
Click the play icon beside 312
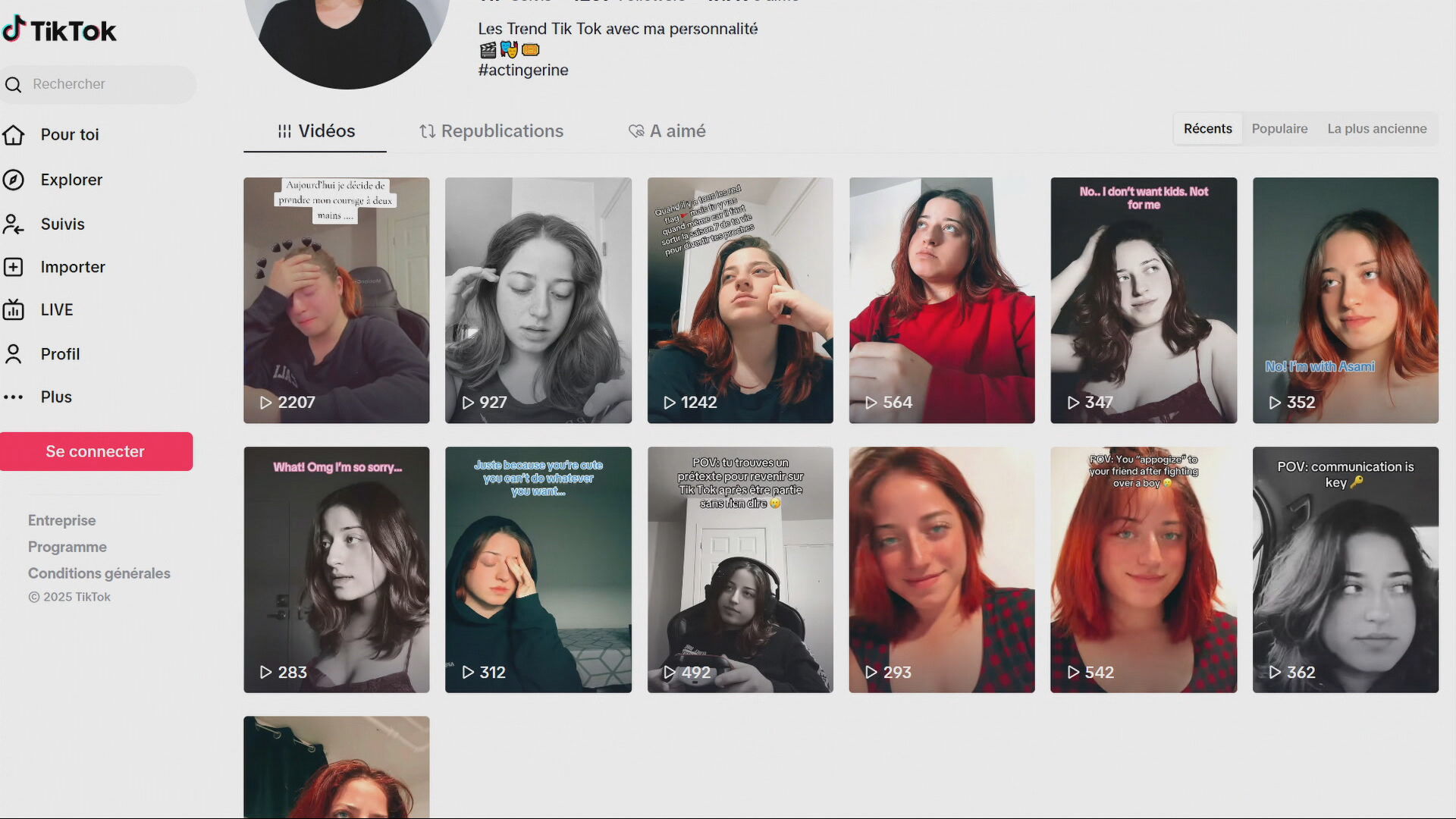click(468, 672)
